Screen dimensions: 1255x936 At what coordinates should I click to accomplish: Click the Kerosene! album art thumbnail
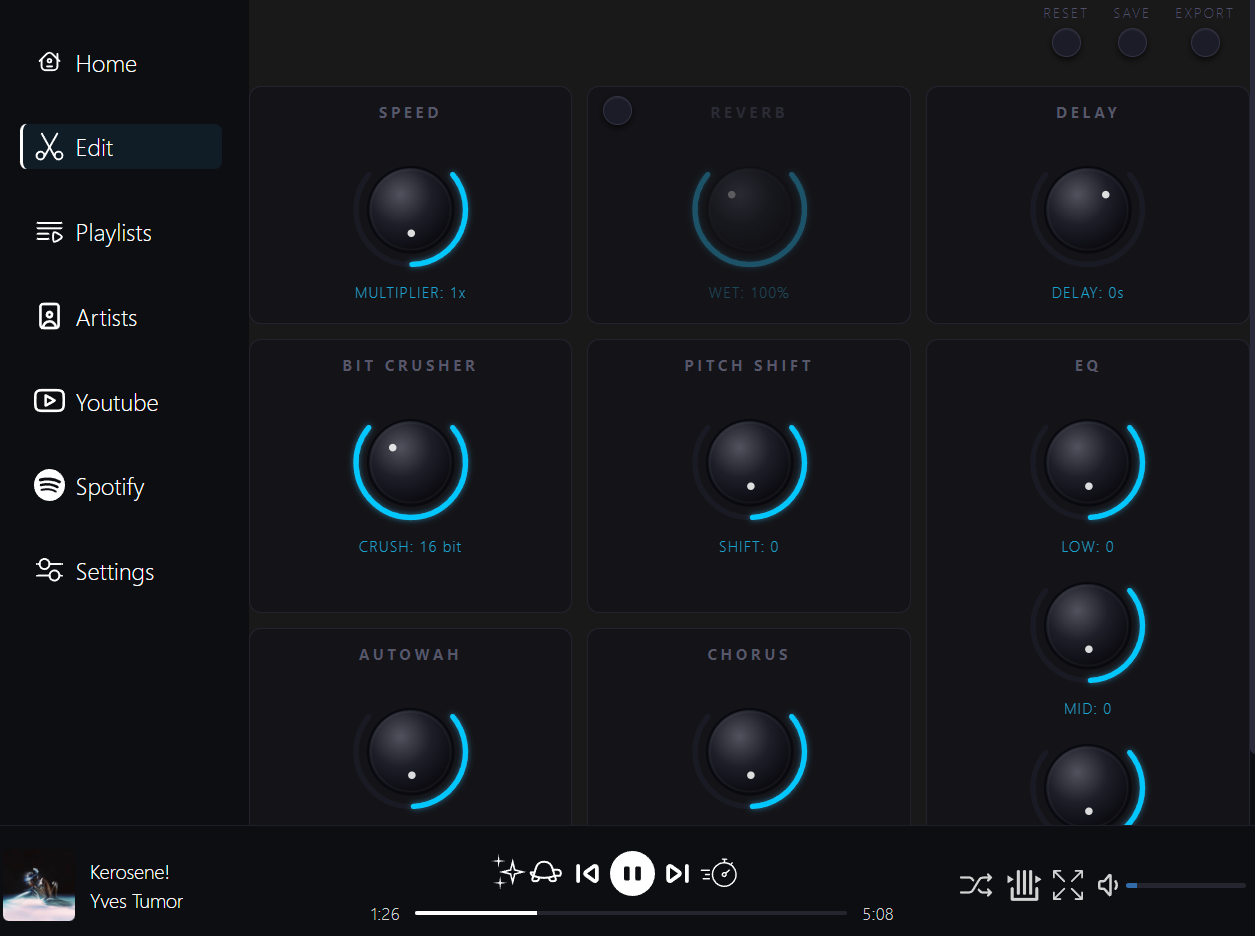39,885
